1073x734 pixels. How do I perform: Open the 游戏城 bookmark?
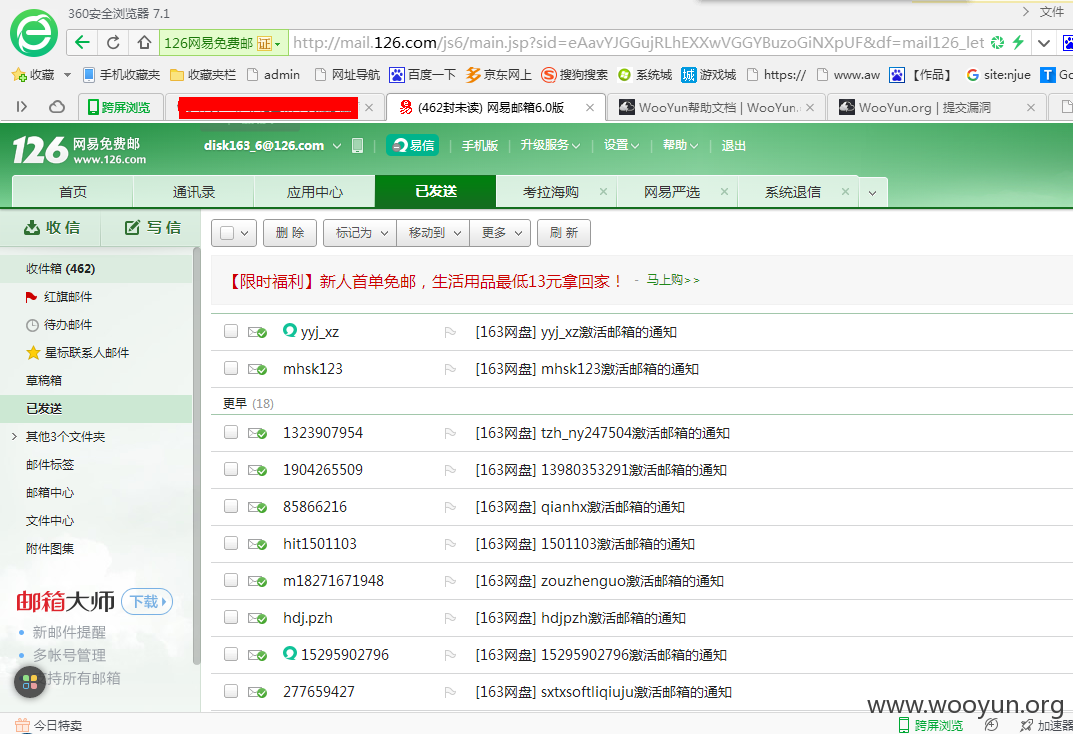click(709, 75)
